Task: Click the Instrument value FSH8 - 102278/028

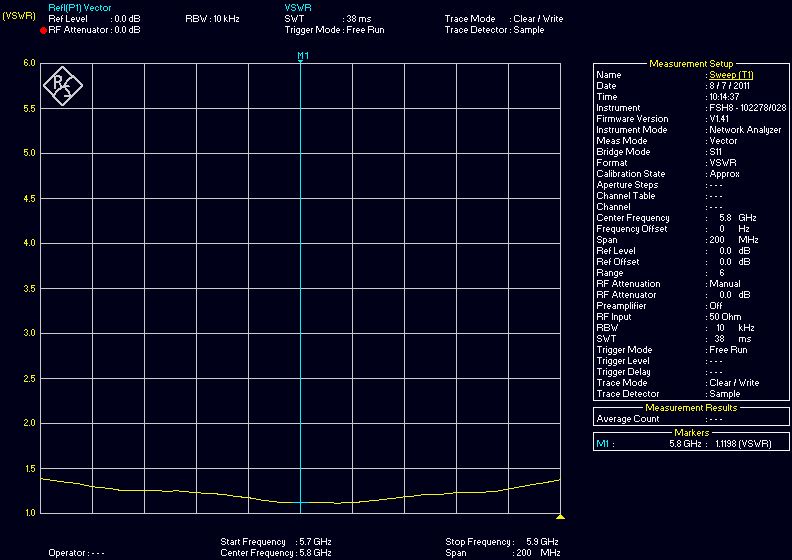Action: tap(748, 108)
